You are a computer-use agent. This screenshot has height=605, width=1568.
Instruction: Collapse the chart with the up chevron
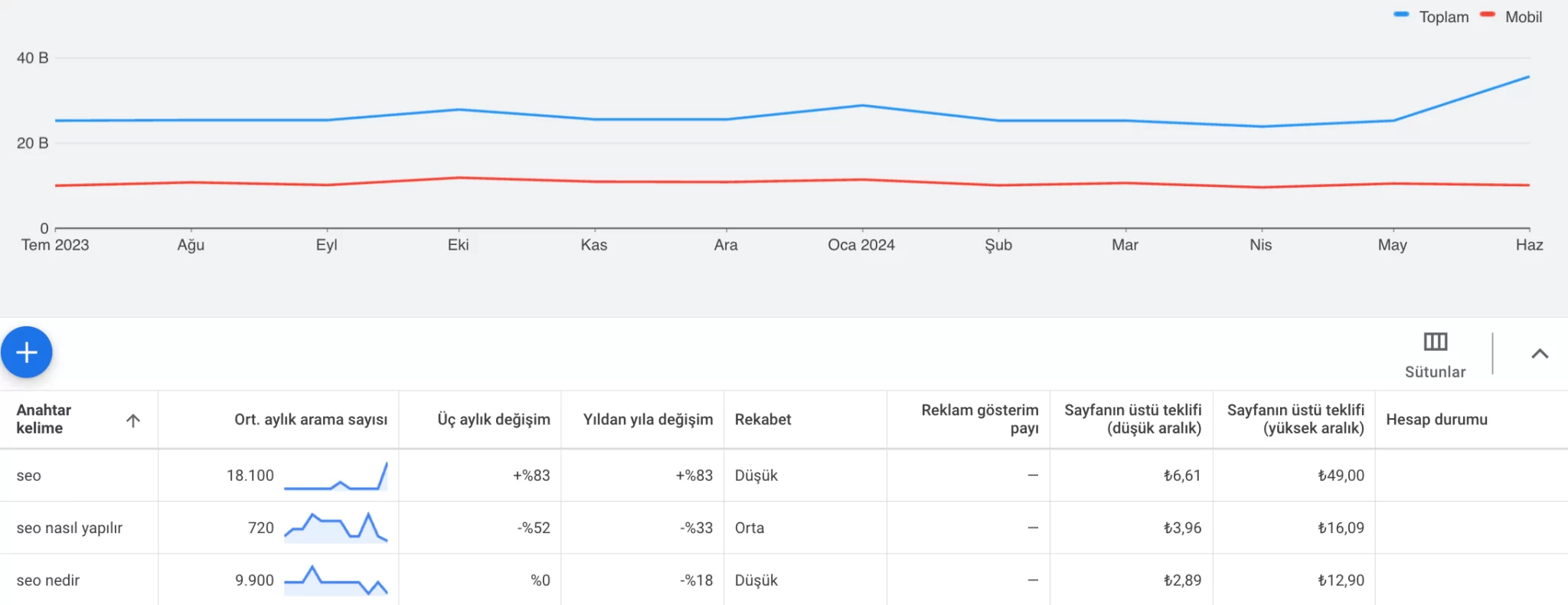(x=1540, y=354)
